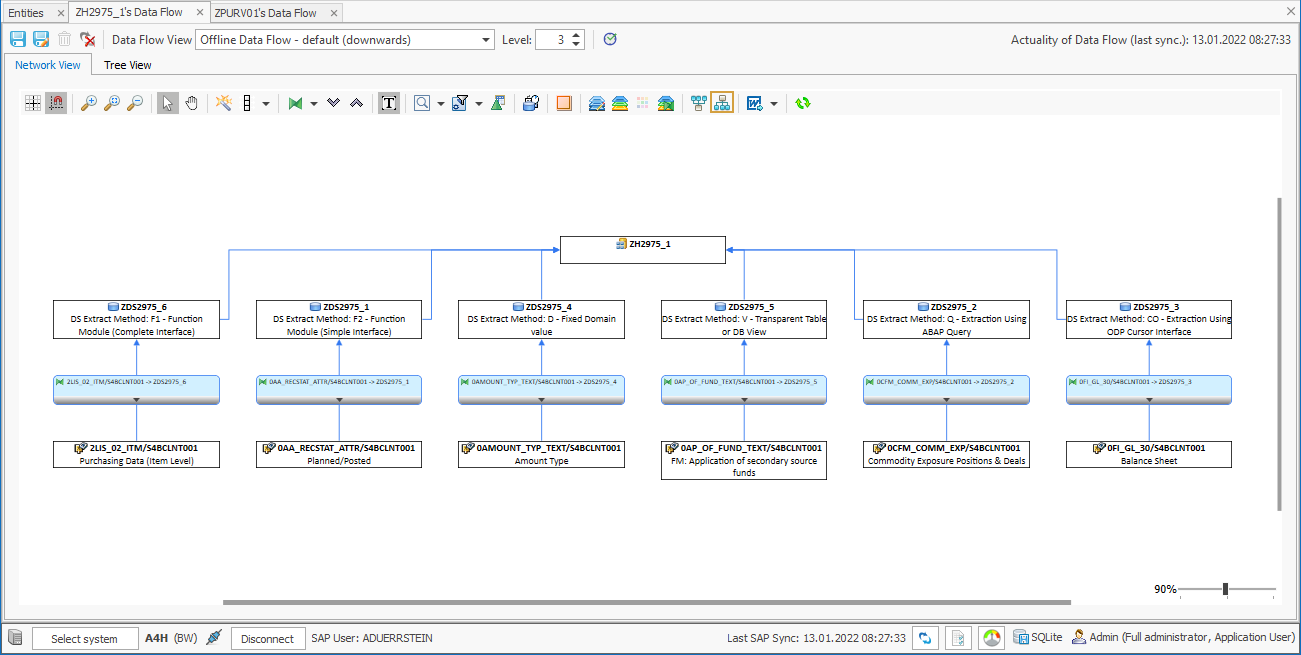The image size is (1301, 655).
Task: Toggle the text display 'T' icon
Action: point(389,102)
